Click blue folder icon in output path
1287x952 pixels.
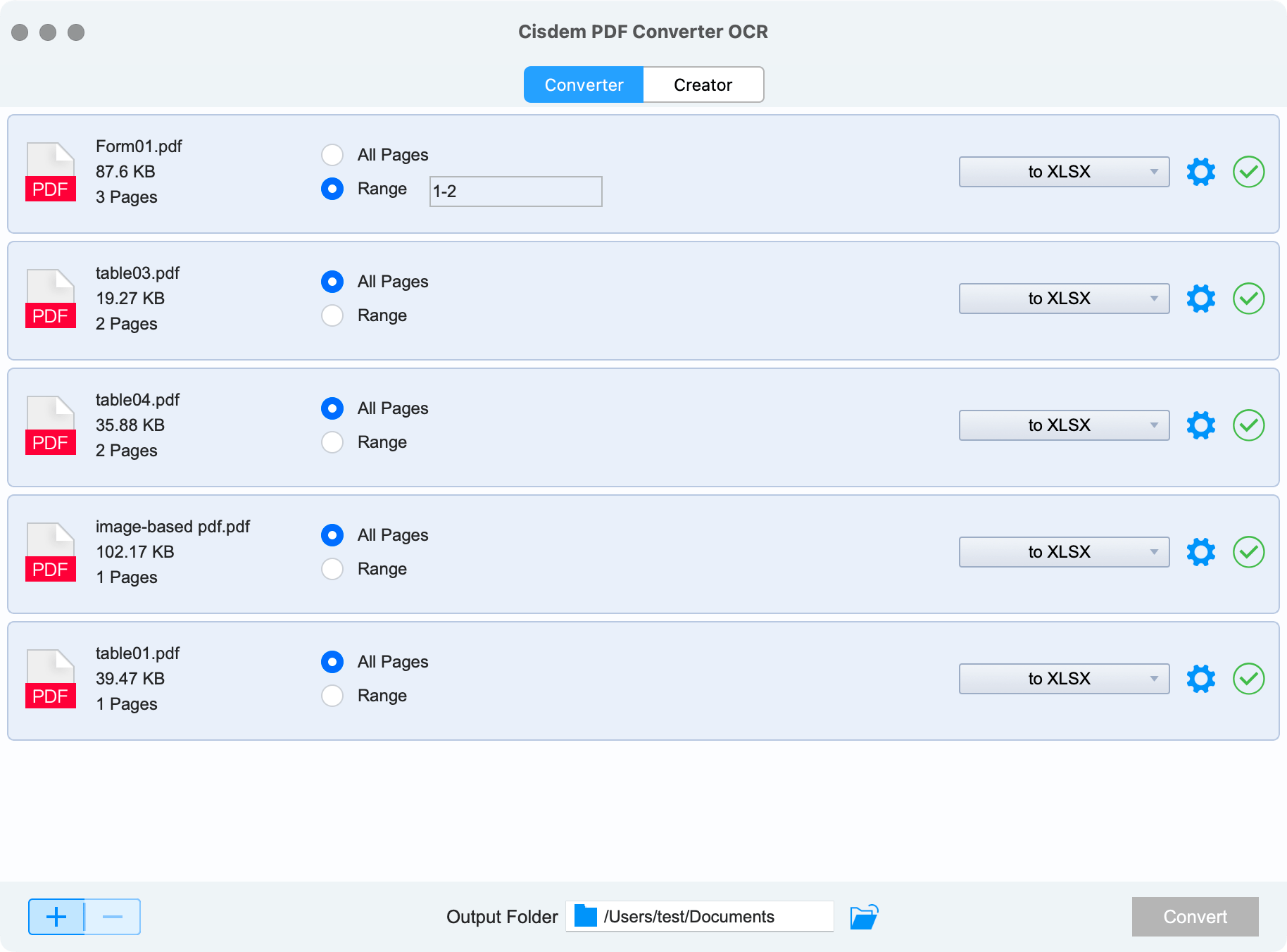(586, 916)
